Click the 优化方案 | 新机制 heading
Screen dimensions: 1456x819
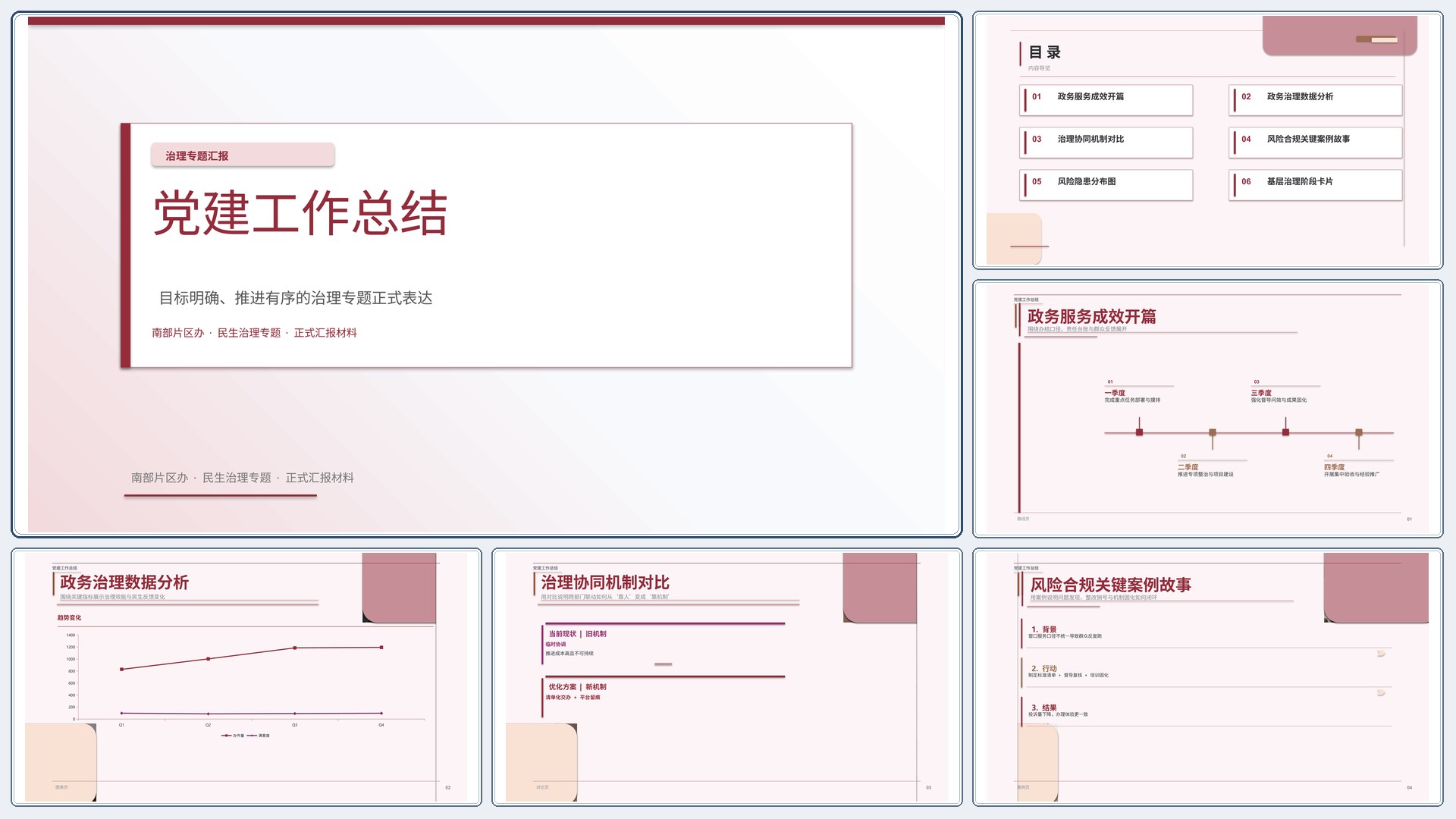pos(577,687)
